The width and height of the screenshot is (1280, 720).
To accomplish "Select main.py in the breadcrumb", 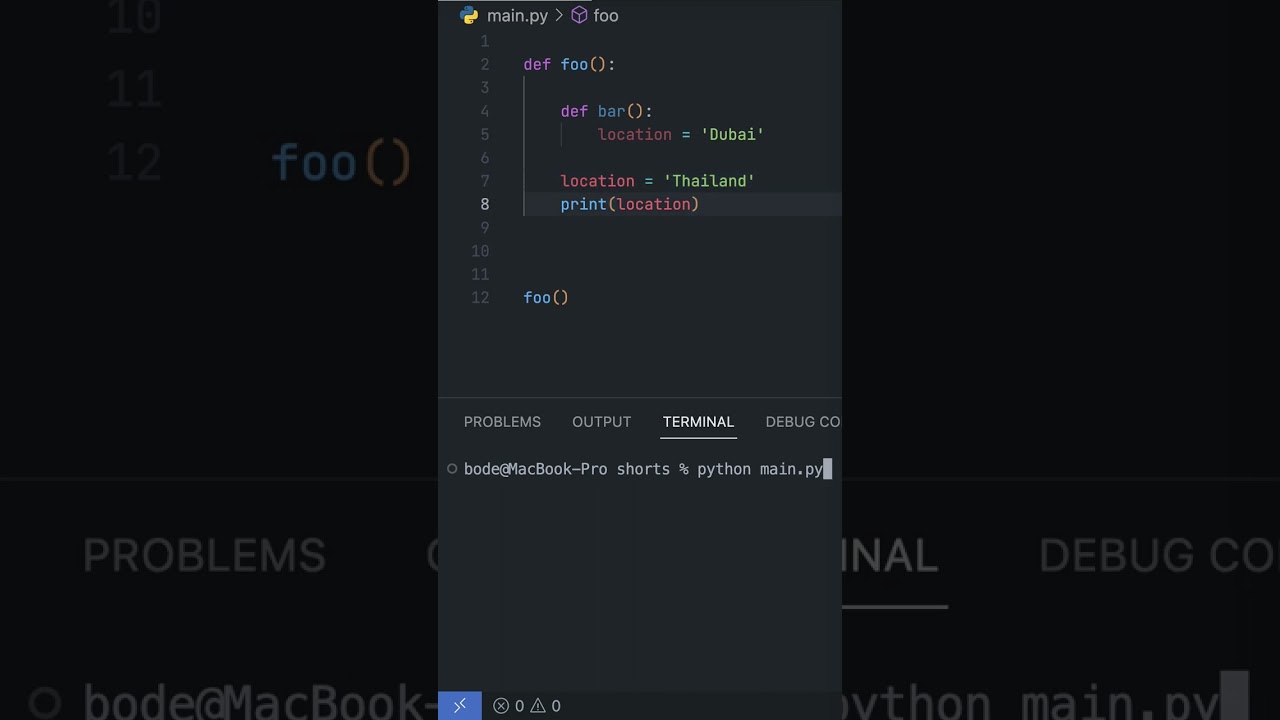I will coord(517,16).
